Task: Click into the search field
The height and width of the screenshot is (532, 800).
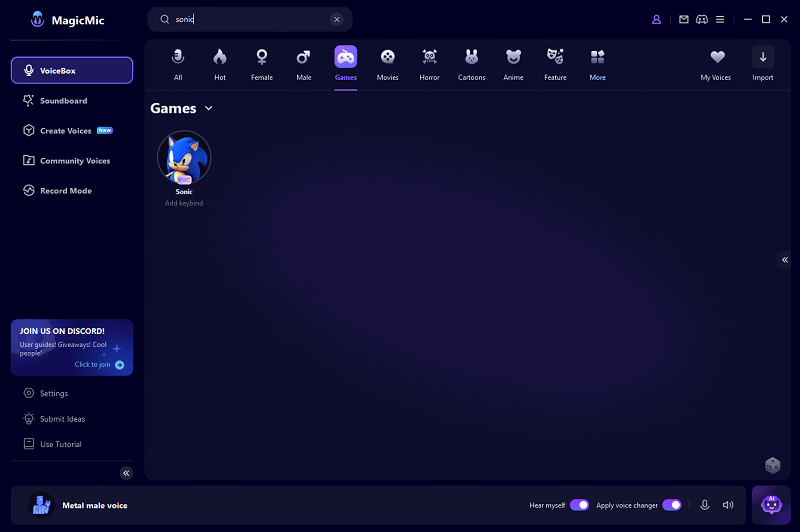Action: (250, 19)
